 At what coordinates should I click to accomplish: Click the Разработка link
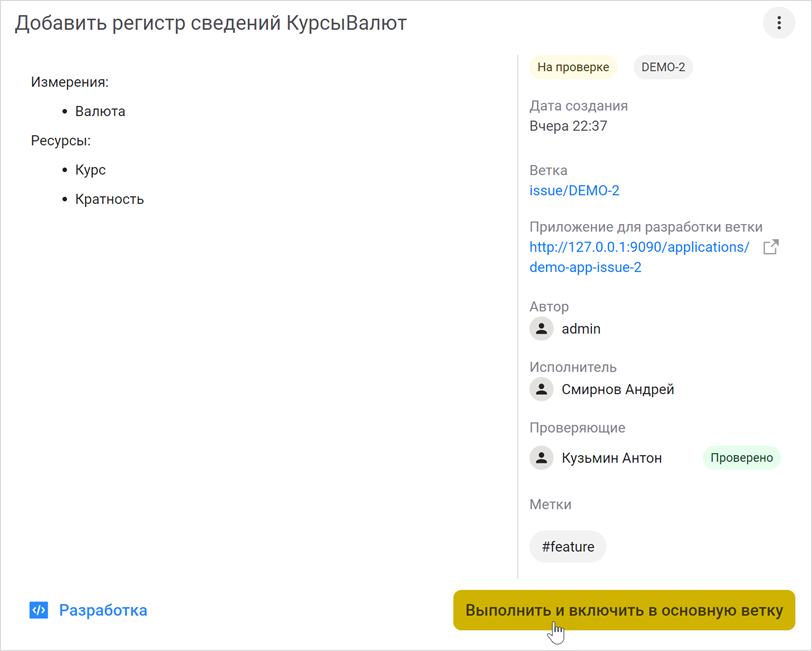pos(102,610)
